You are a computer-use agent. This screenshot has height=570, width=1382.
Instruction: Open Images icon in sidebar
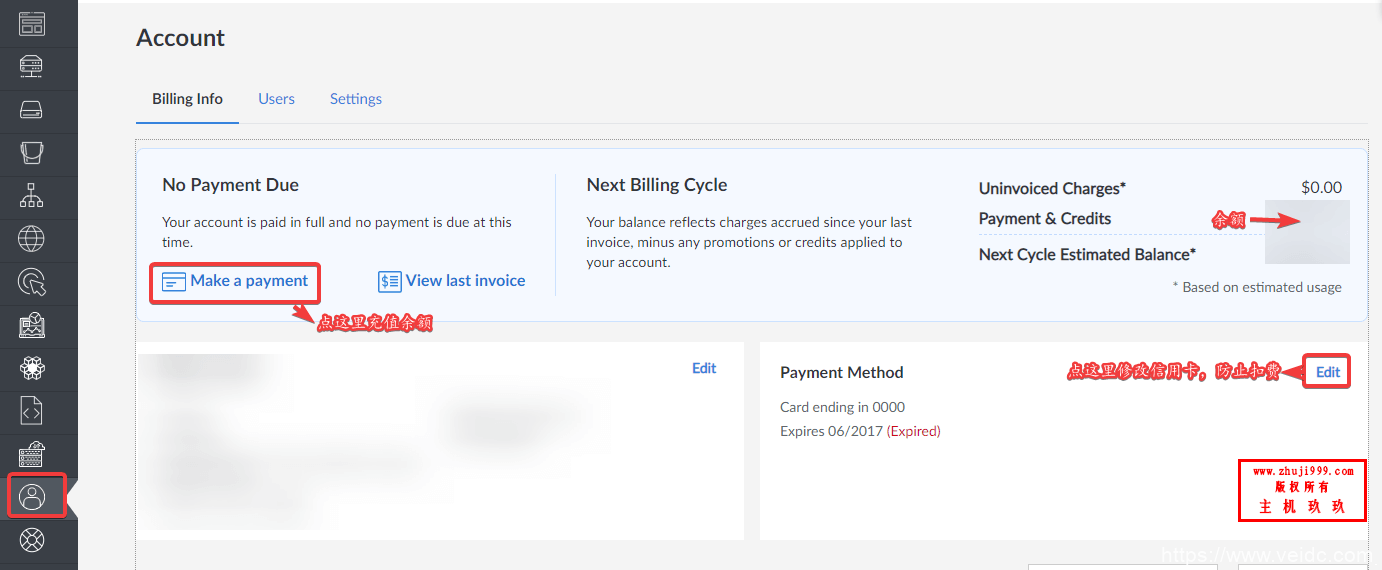pos(32,454)
